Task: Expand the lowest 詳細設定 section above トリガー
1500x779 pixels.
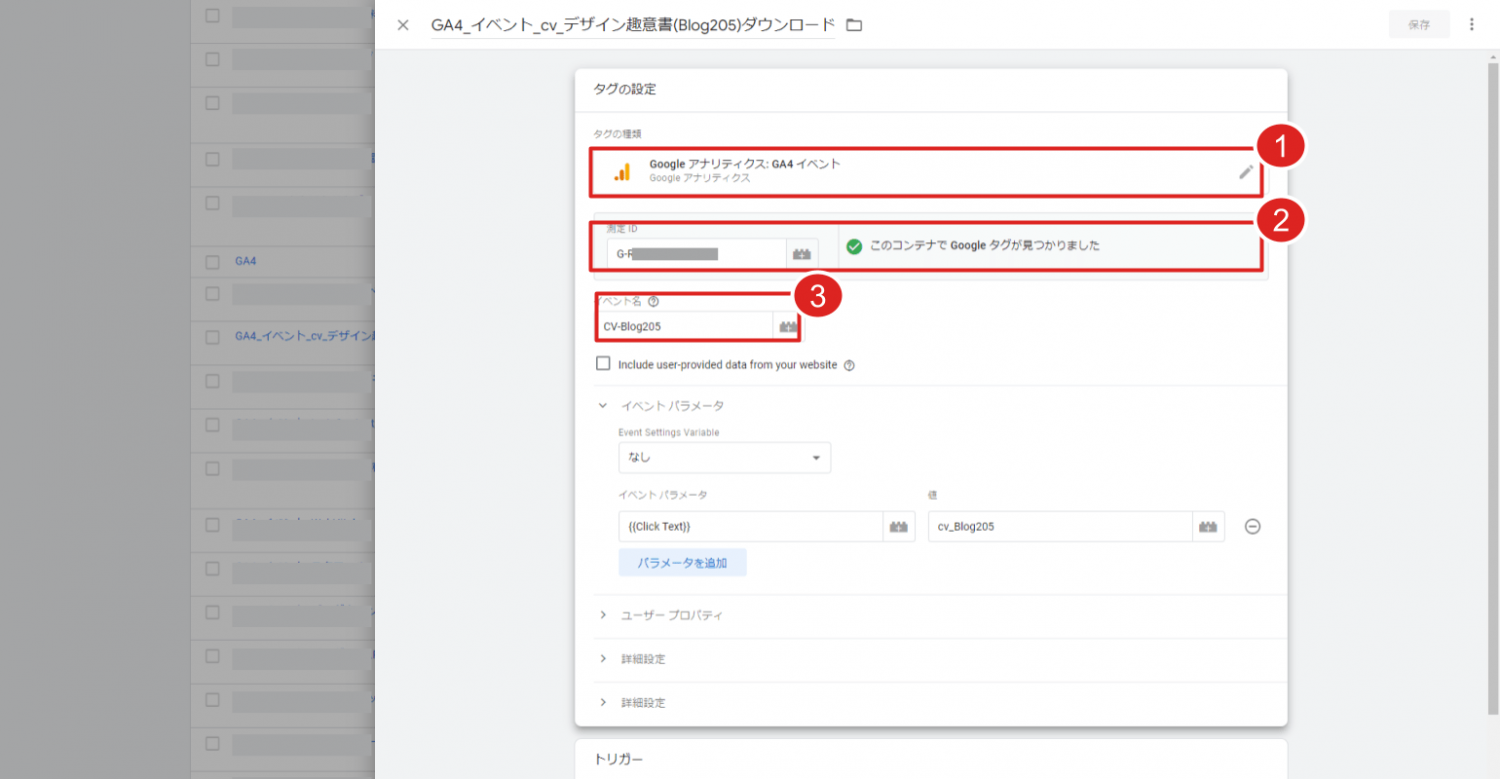Action: click(603, 703)
